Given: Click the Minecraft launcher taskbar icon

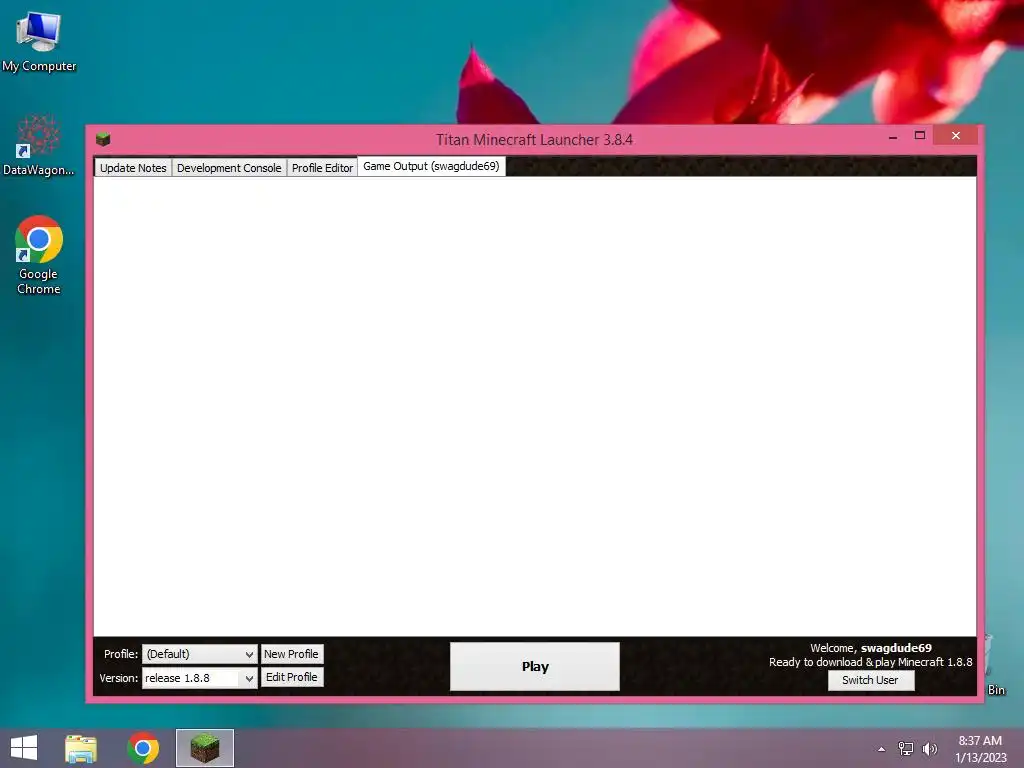Looking at the screenshot, I should [x=204, y=748].
